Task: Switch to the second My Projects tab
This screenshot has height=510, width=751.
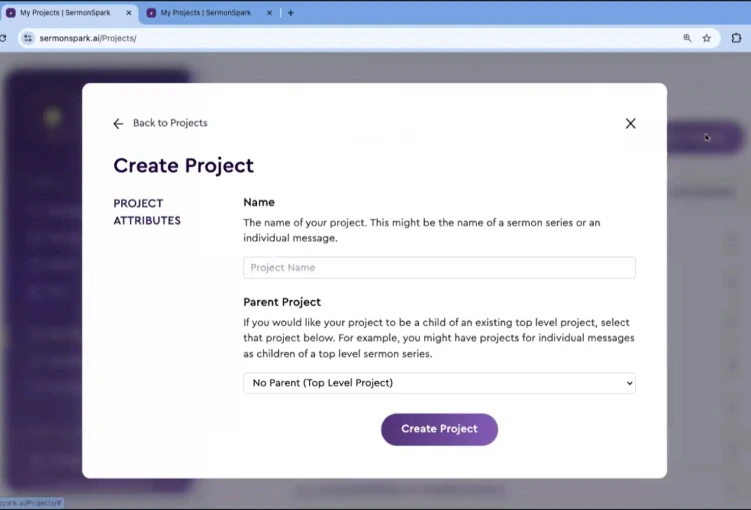Action: [x=205, y=13]
